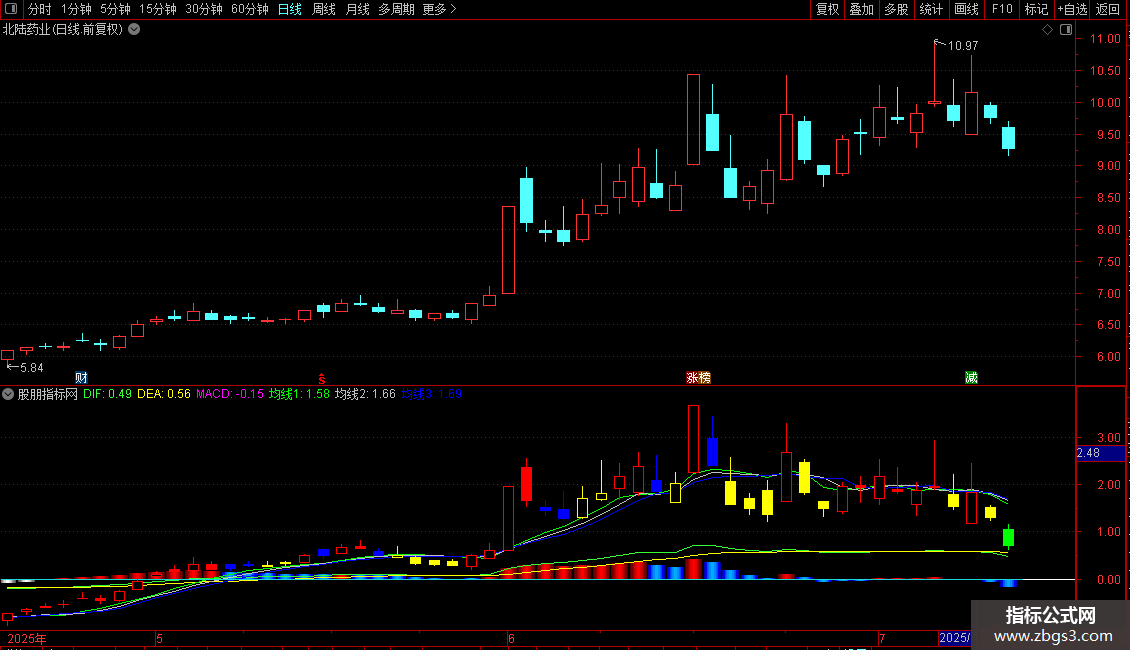Click the 2025年 label on time axis
Screen dimensions: 1130x650
pos(27,638)
